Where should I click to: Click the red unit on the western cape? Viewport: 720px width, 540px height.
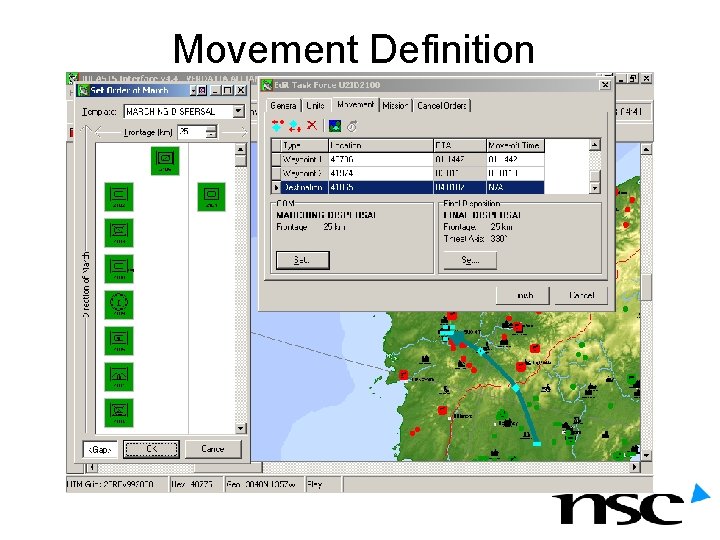[x=403, y=375]
